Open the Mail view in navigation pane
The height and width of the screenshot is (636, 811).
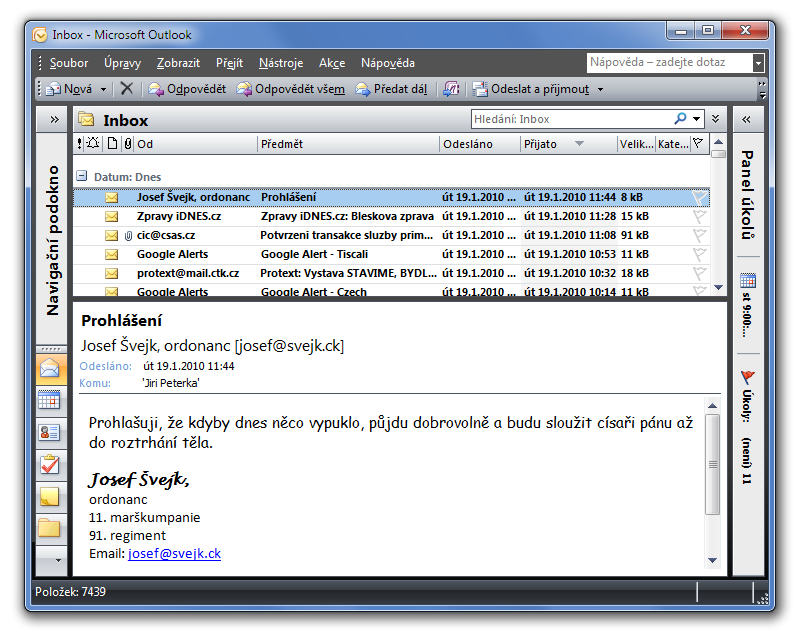click(50, 369)
